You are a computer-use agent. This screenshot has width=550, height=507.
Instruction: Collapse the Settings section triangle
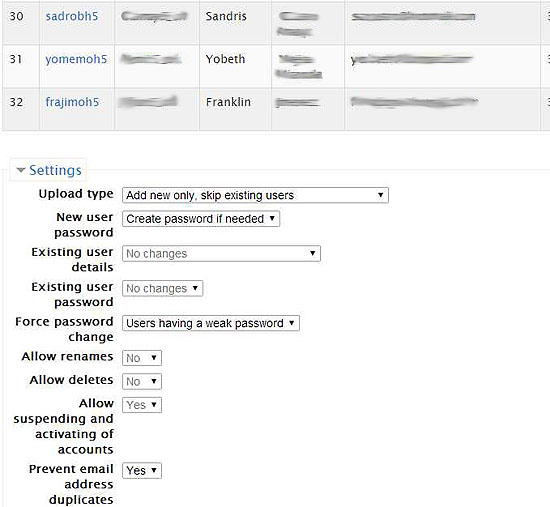21,170
